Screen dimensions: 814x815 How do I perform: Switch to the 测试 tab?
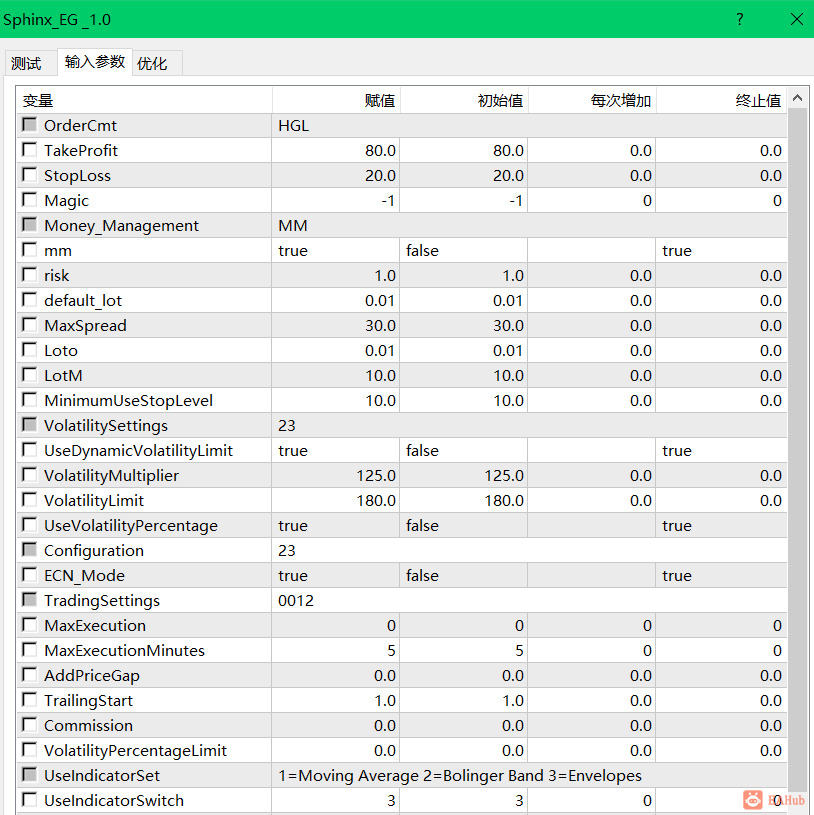[x=26, y=63]
